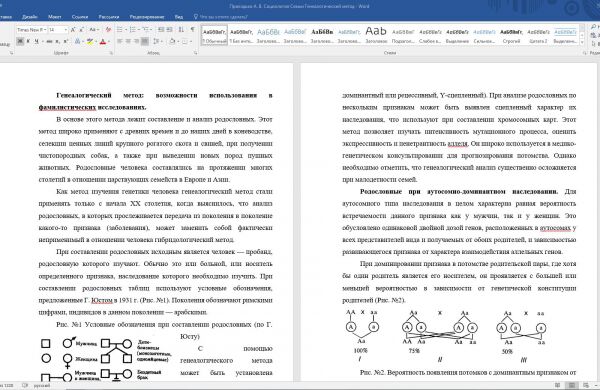Viewport: 600px width, 390px height.
Task: Apply the Обычный style from the gallery
Action: click(214, 35)
